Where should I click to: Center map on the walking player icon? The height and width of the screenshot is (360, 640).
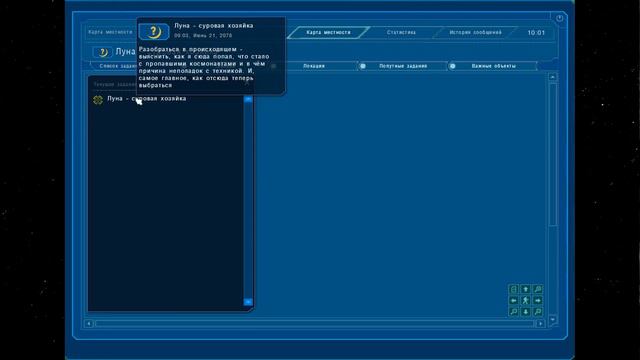click(526, 300)
